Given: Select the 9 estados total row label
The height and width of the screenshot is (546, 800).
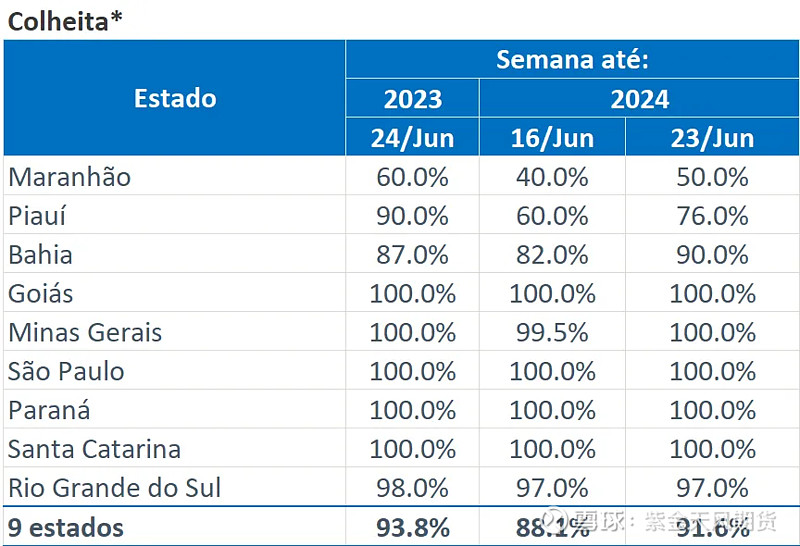Looking at the screenshot, I should pos(66,527).
